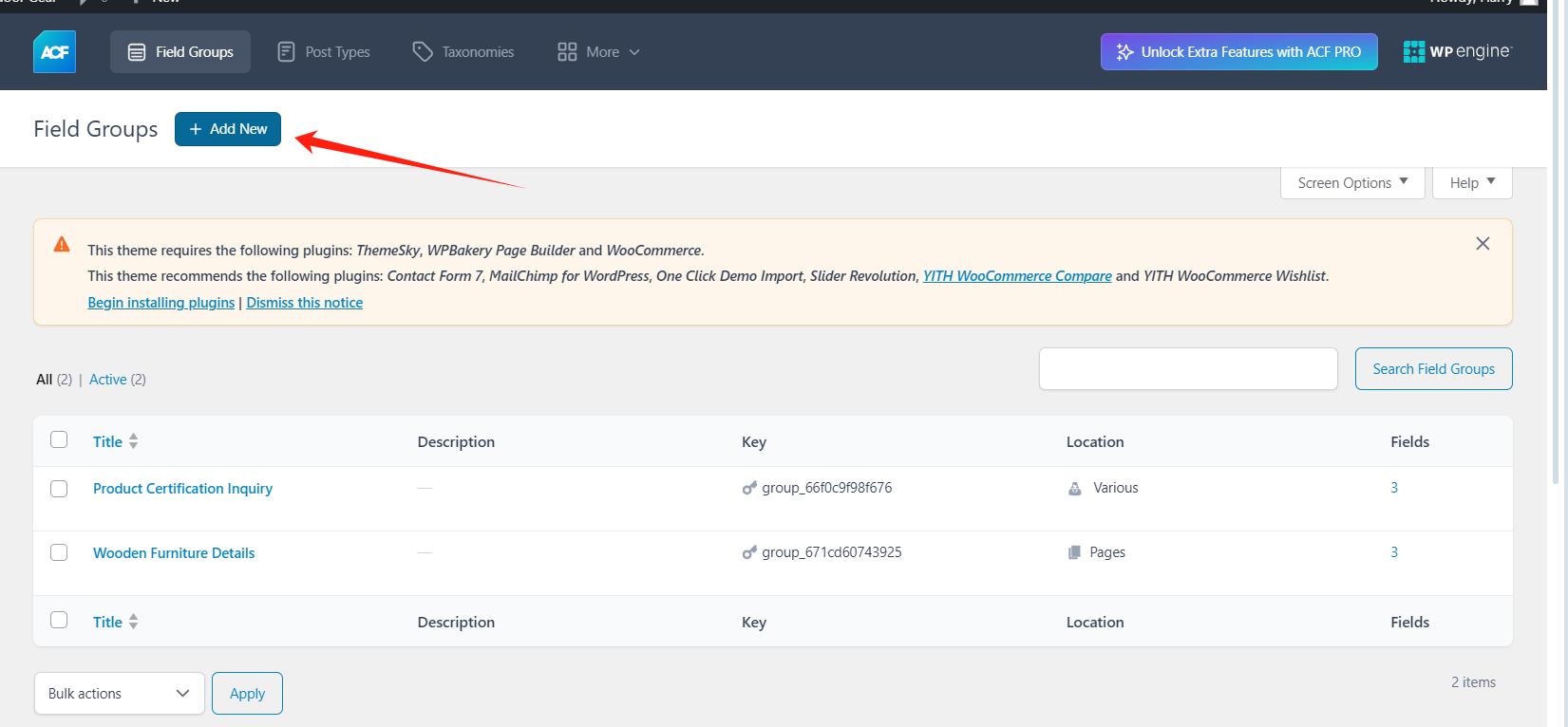
Task: Click Unlock Extra Features with ACF PRO
Action: (1239, 52)
